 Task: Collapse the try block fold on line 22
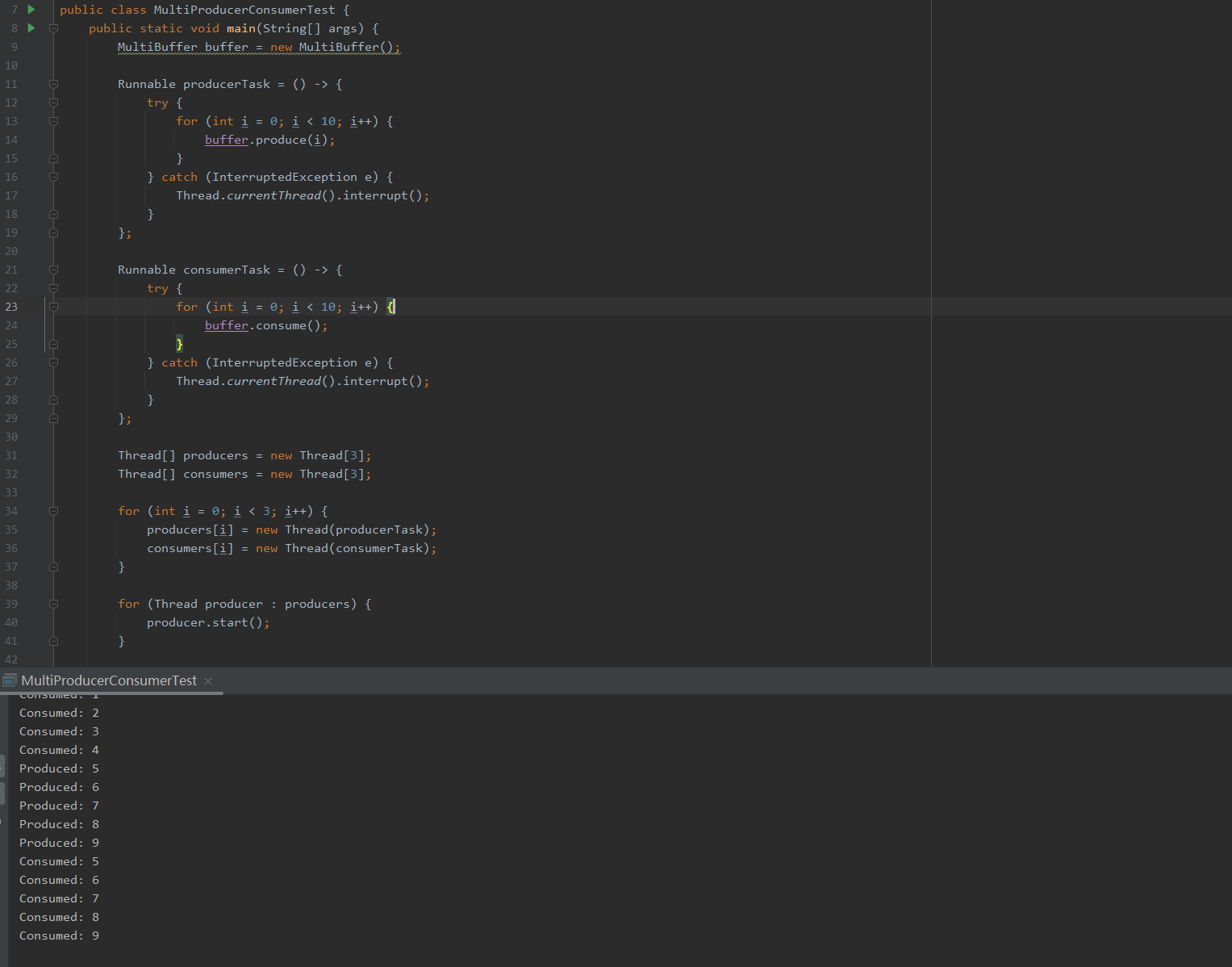pos(53,288)
